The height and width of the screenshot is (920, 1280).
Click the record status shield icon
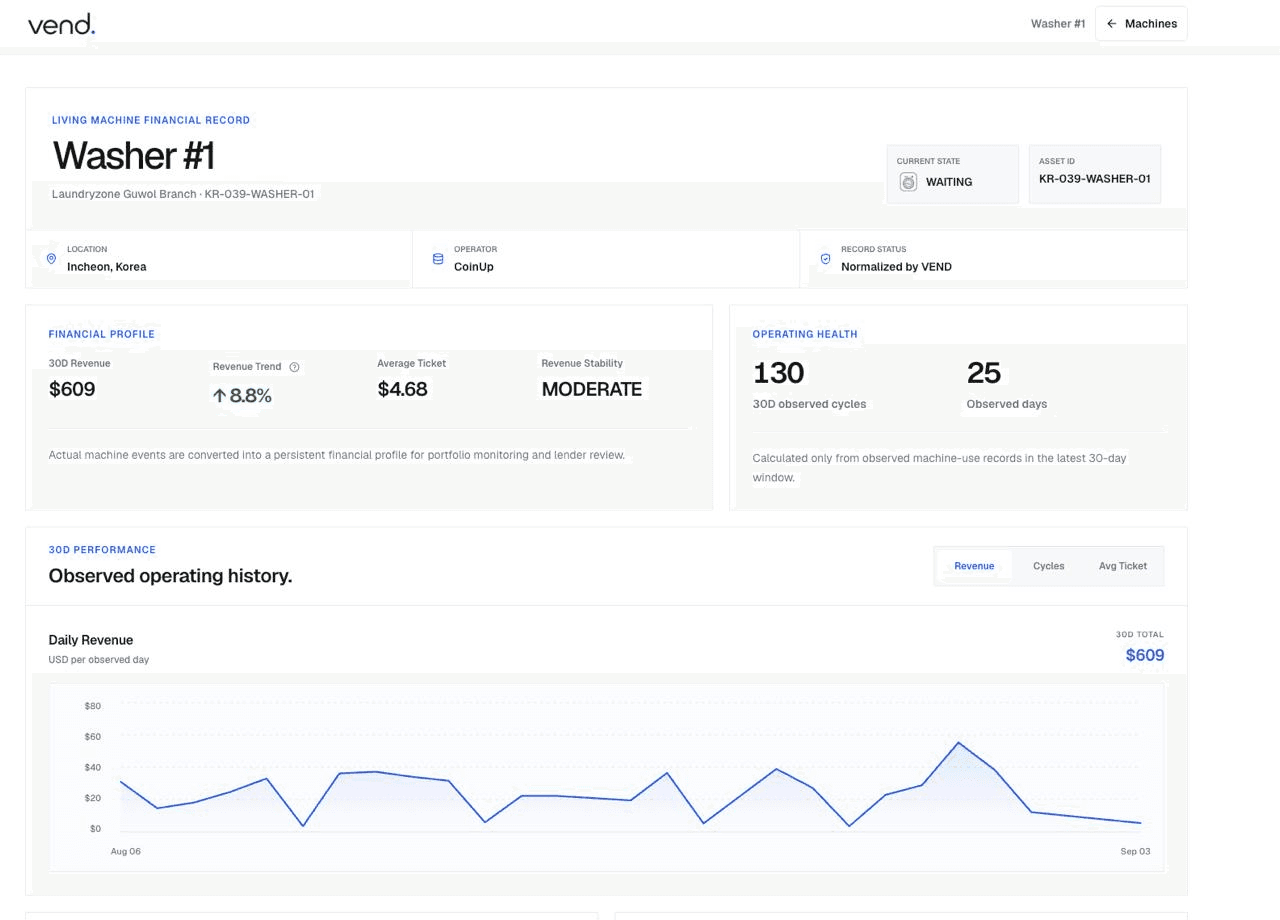(825, 258)
